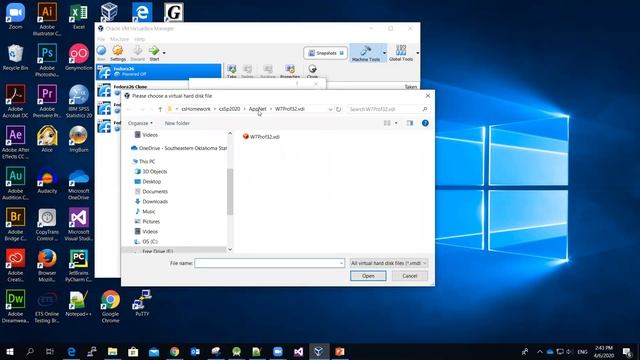
Task: Click the Cancel button
Action: point(409,276)
